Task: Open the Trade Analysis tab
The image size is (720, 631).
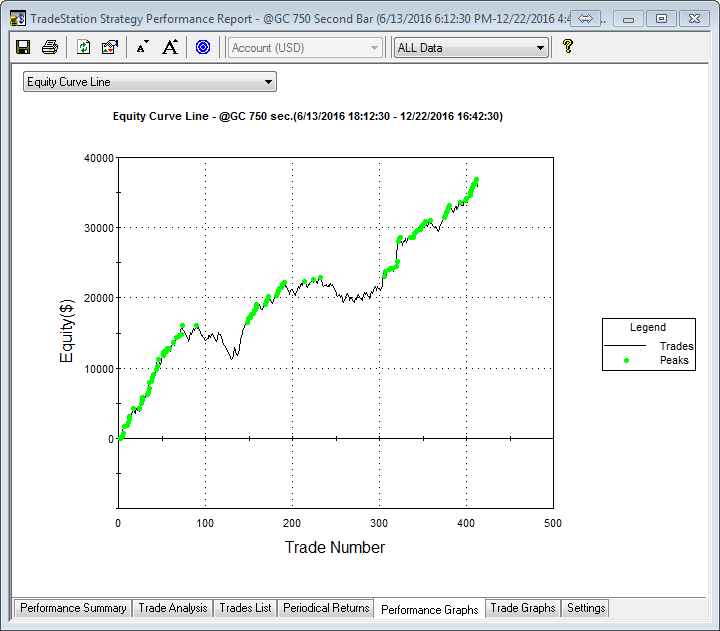Action: coord(173,608)
